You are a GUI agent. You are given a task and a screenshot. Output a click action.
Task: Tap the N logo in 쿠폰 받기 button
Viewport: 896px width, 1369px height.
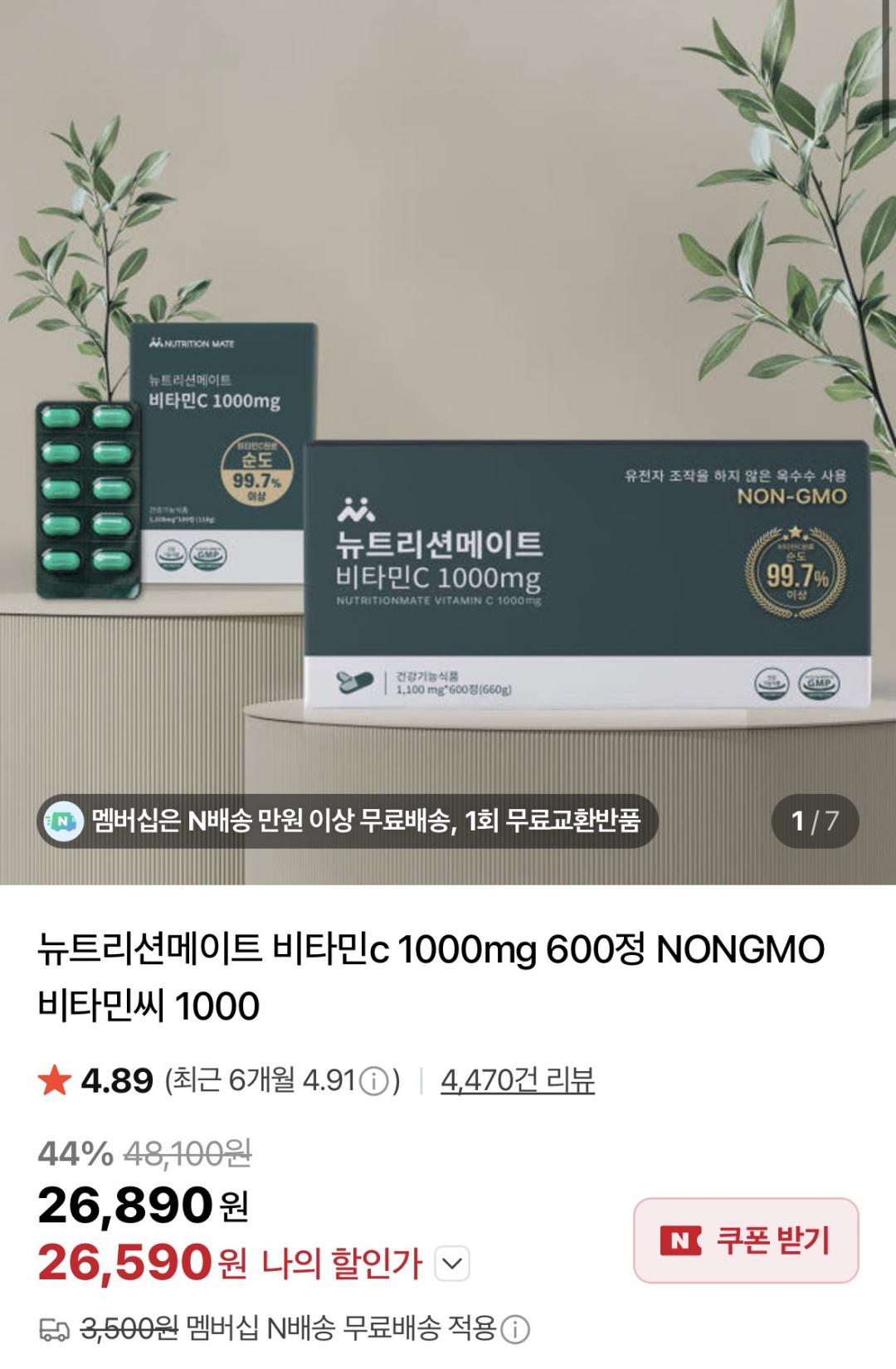(680, 1240)
